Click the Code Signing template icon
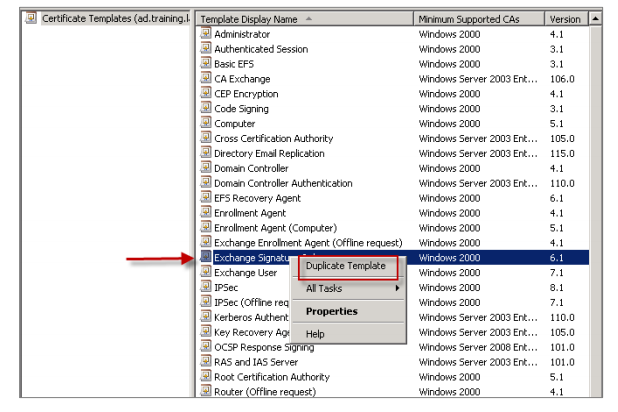The image size is (618, 412). point(206,108)
